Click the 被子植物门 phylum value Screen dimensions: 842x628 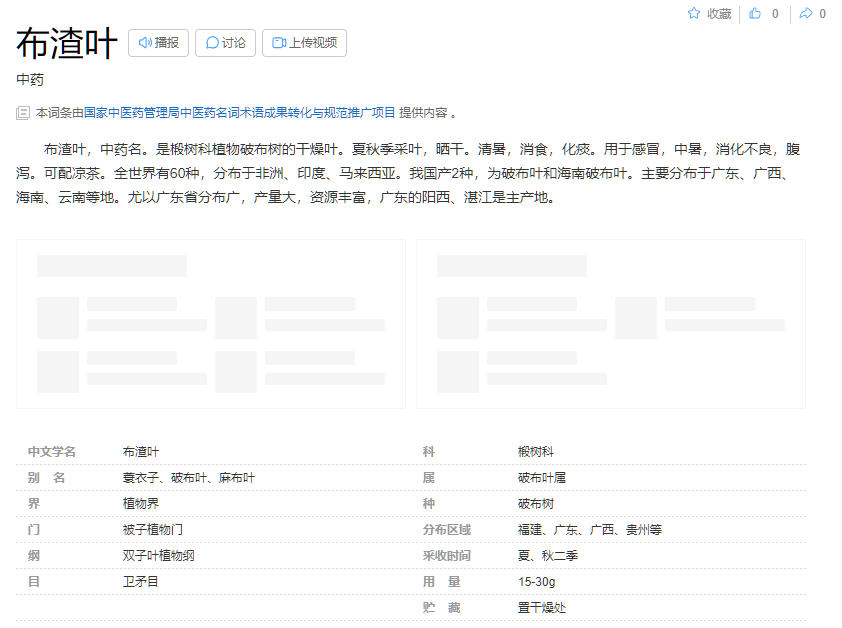153,529
